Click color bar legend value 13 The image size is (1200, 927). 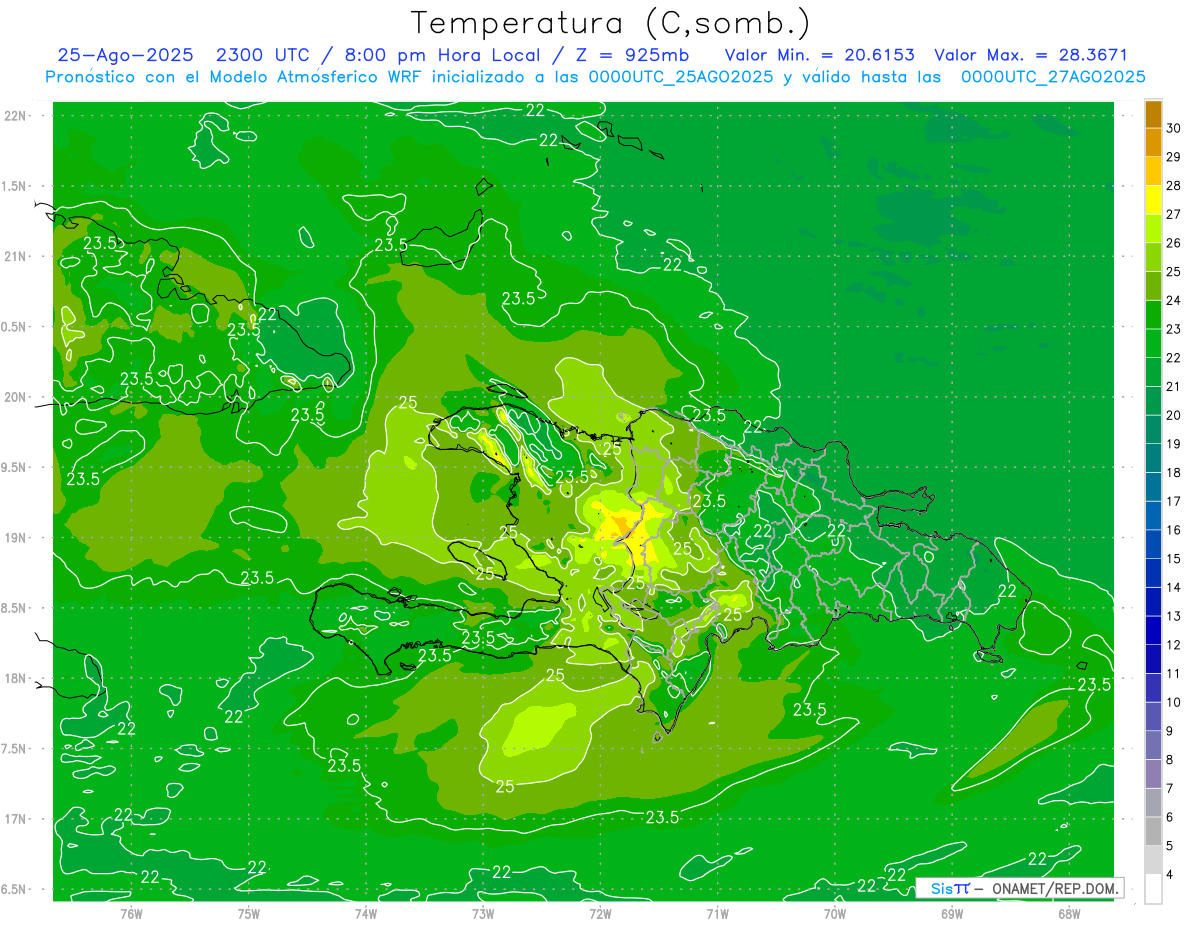tap(1174, 617)
